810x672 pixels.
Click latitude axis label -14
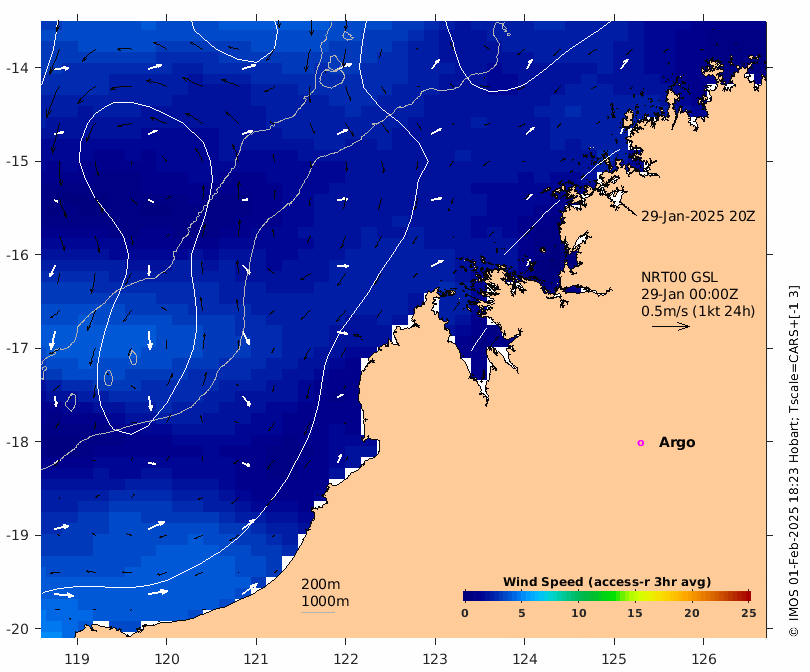point(17,68)
